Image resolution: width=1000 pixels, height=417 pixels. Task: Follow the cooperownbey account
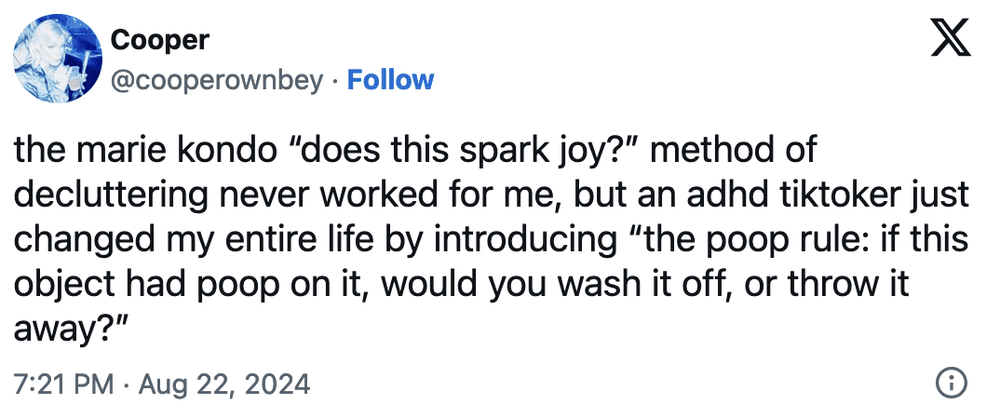click(x=390, y=80)
